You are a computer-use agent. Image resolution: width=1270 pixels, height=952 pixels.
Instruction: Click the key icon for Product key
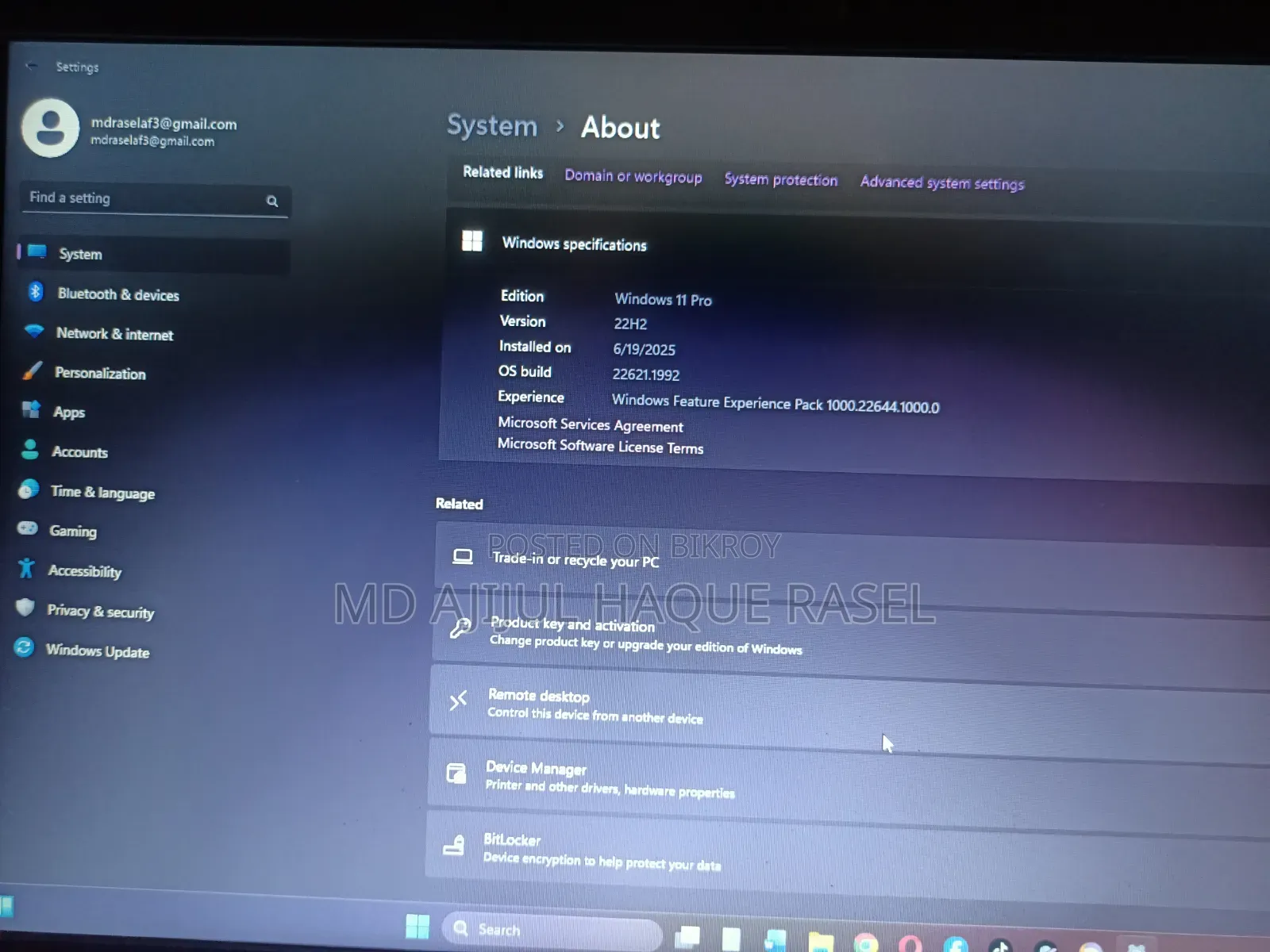[x=460, y=628]
